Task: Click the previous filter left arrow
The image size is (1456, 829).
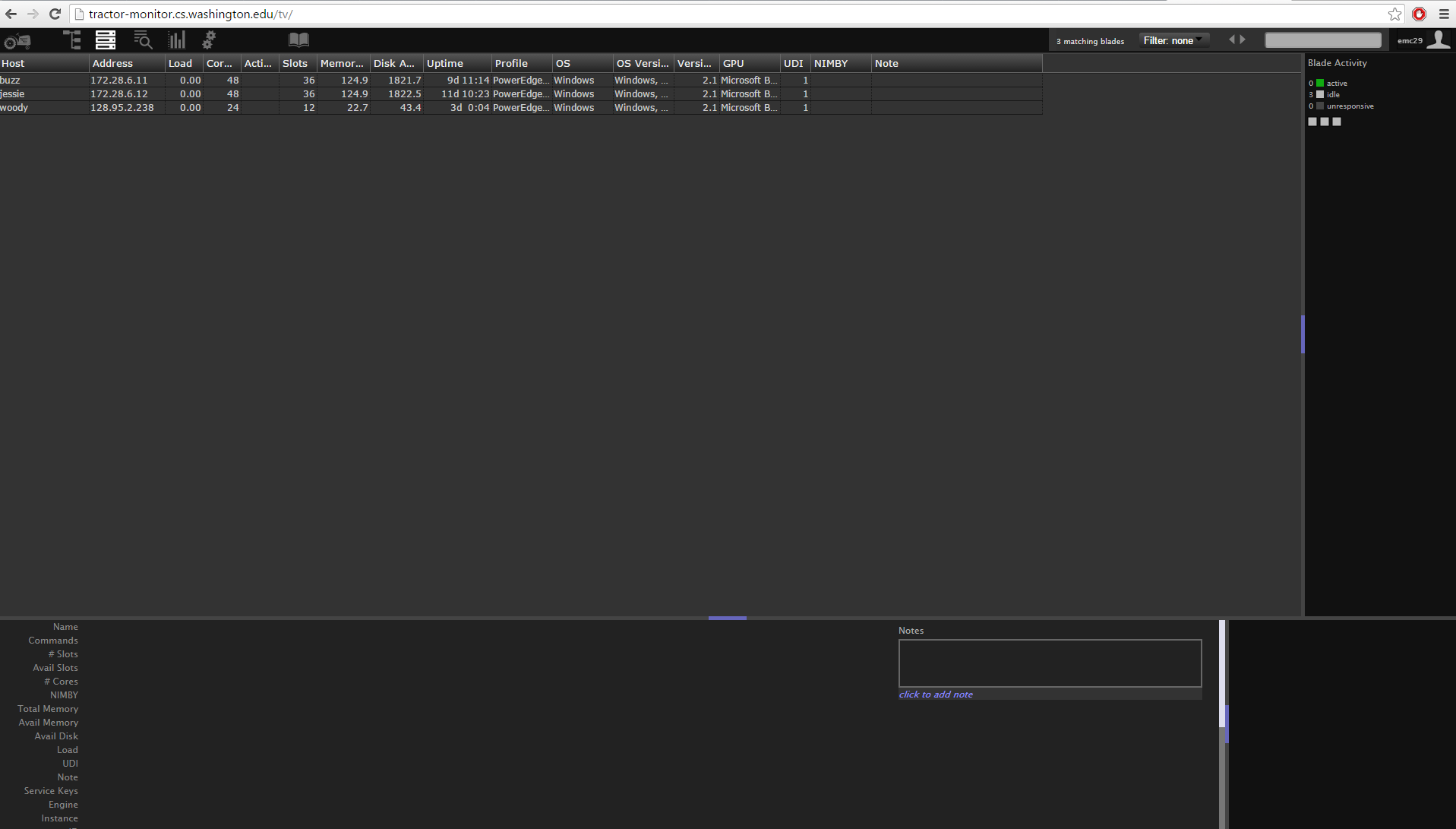Action: [1231, 40]
